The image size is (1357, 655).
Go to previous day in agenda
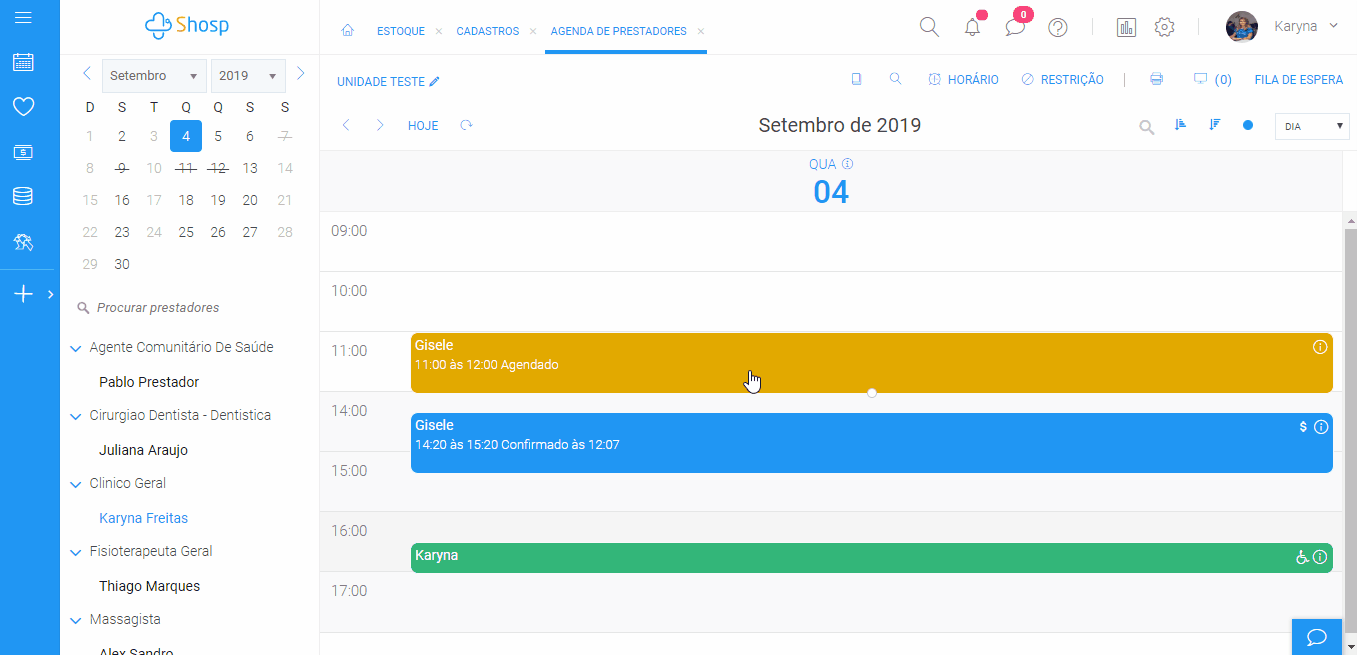(x=346, y=126)
